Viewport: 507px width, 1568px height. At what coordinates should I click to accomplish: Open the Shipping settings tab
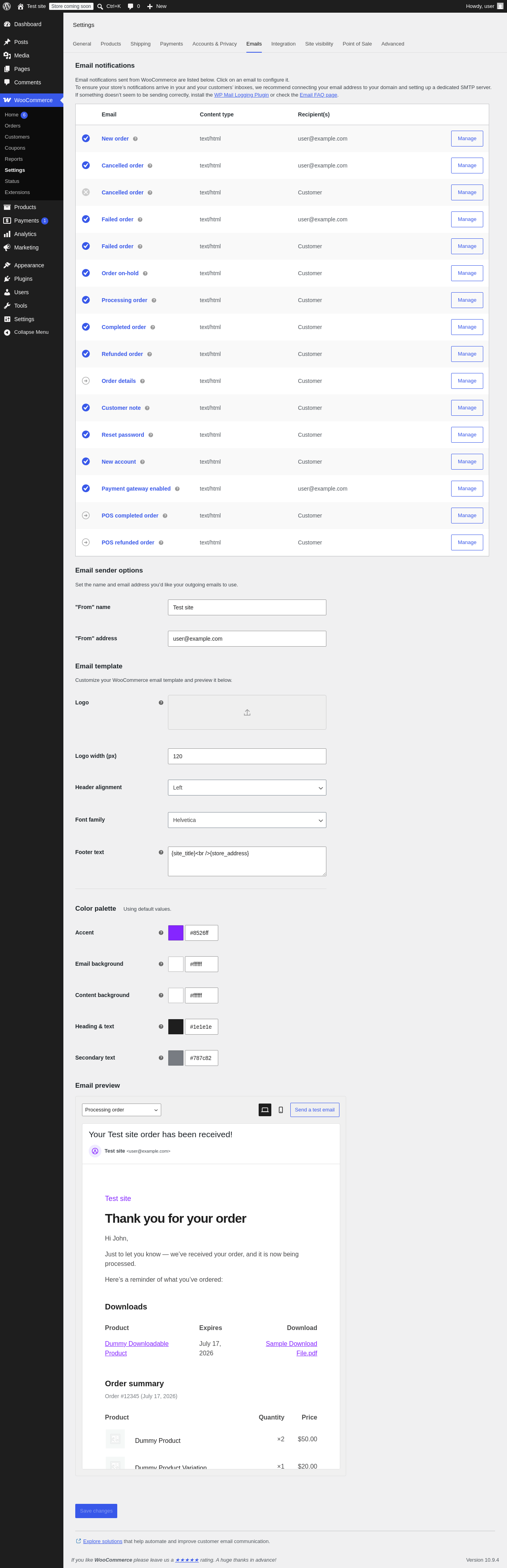click(x=141, y=44)
